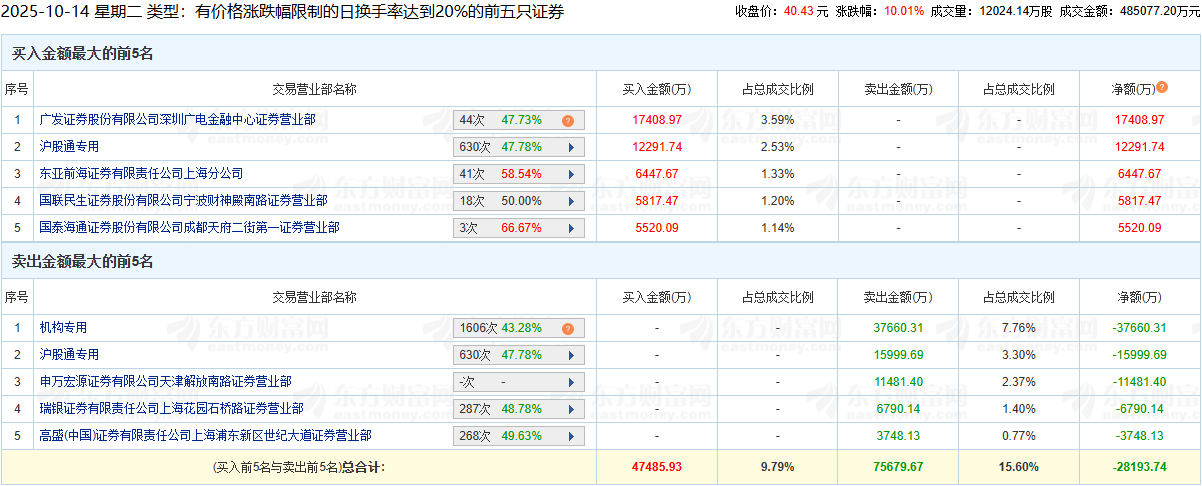Expand 沪股通专用 stats in the buy table
1202x486 pixels.
(571, 147)
